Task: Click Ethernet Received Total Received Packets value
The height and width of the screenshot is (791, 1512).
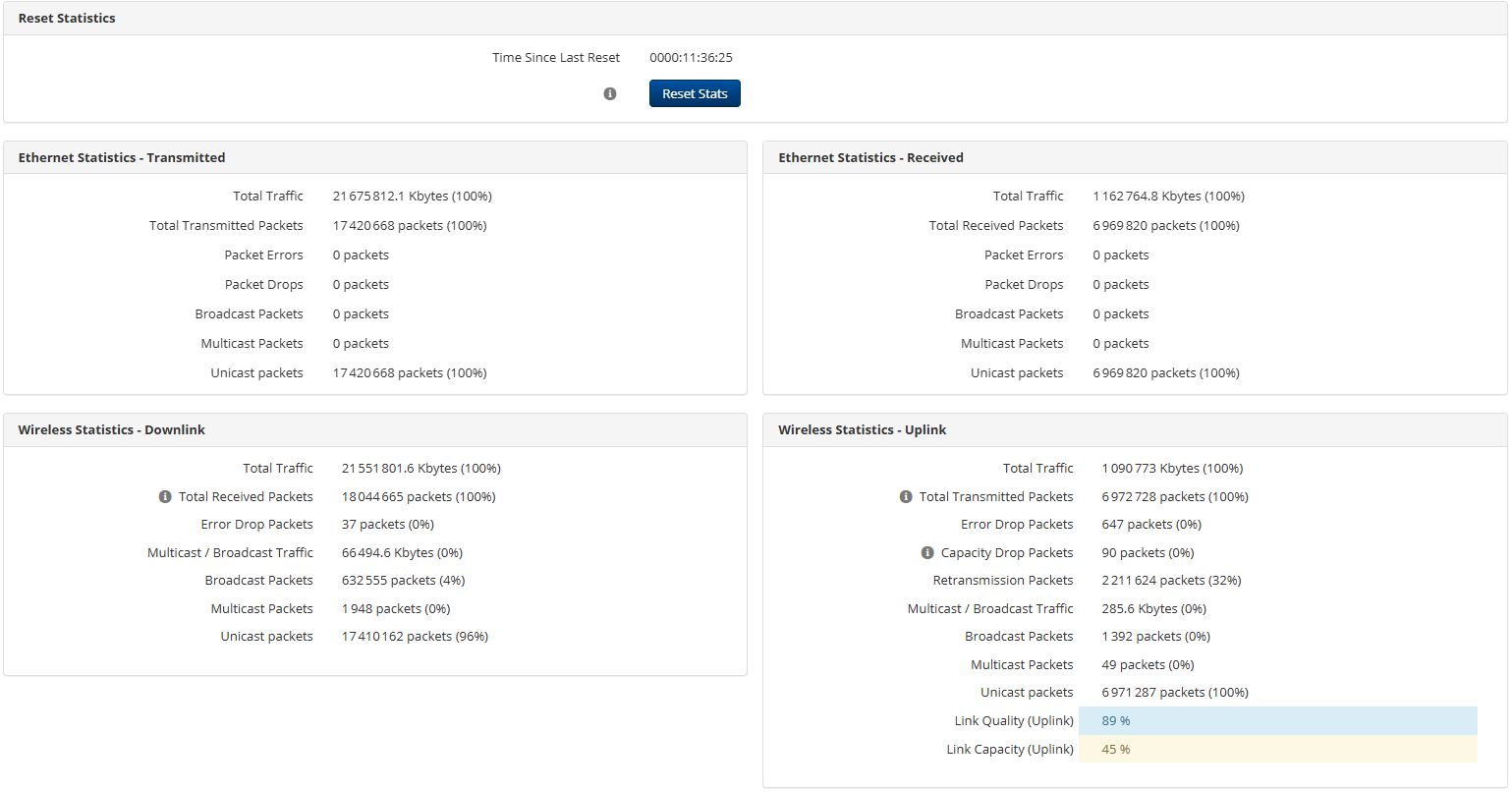Action: (x=1165, y=225)
